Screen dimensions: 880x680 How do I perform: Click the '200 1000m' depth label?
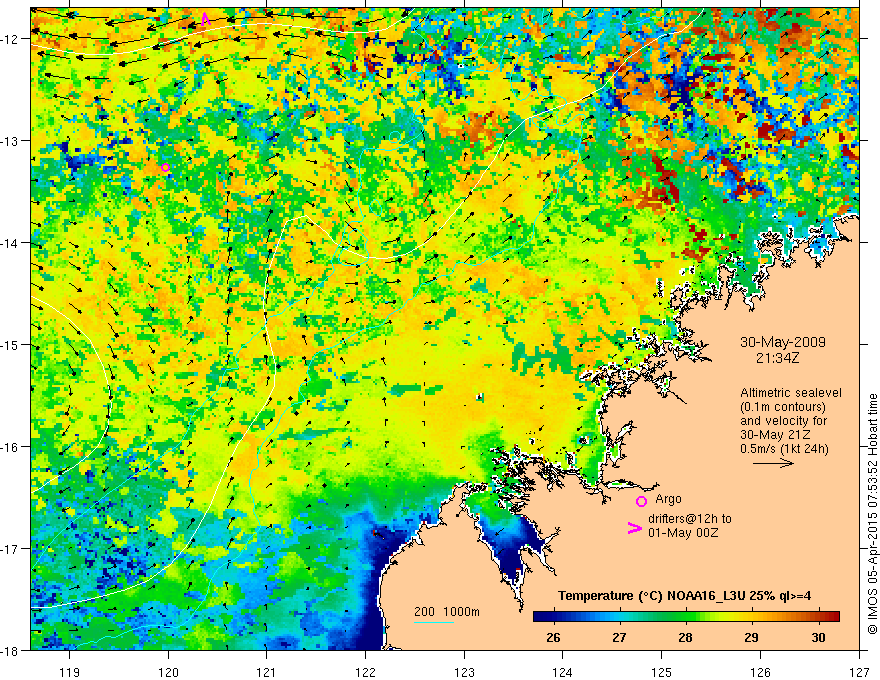[447, 612]
